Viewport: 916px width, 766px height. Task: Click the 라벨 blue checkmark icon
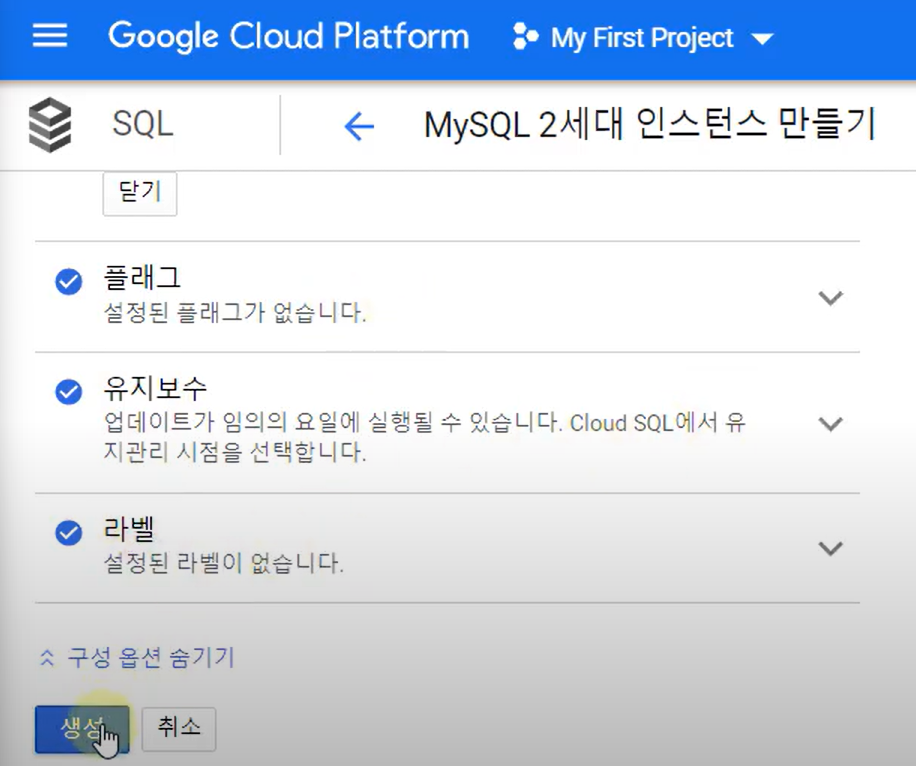(x=68, y=532)
